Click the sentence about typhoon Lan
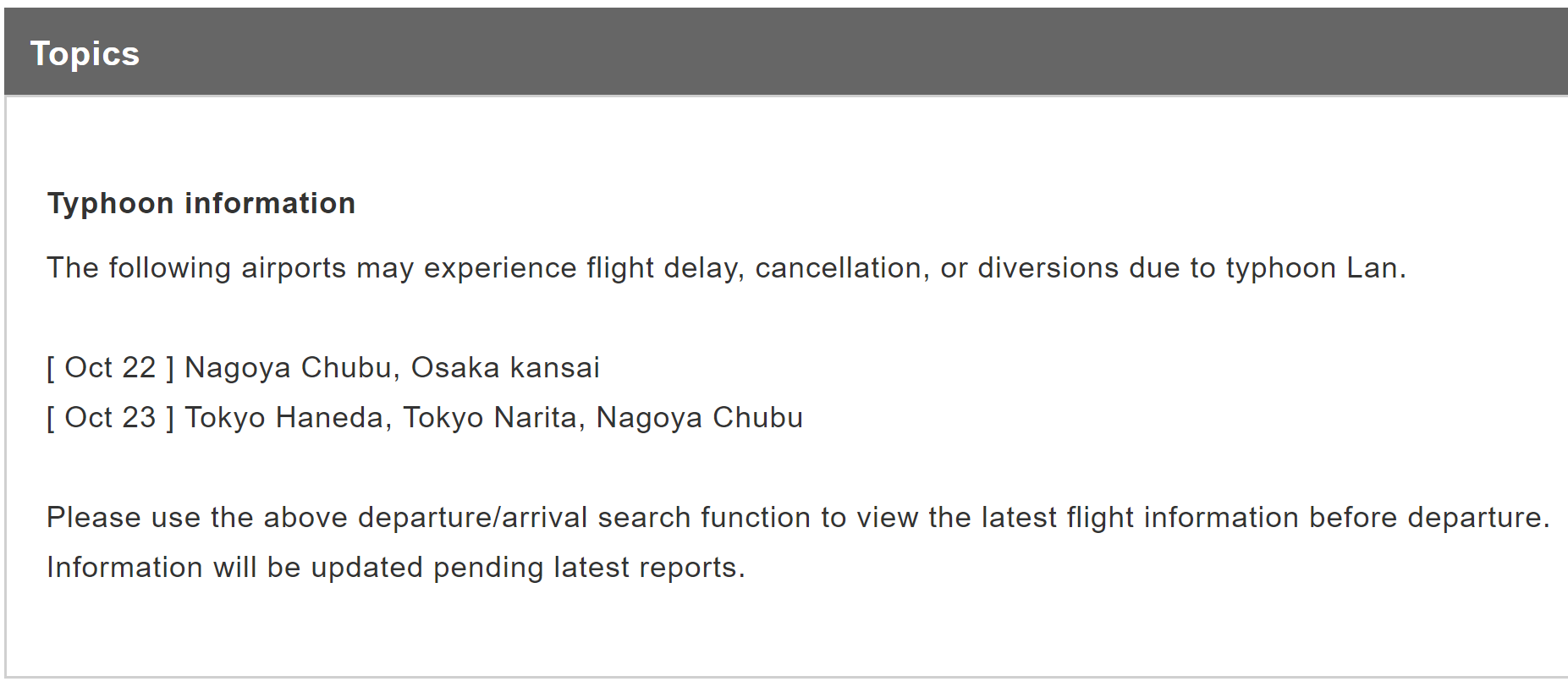The width and height of the screenshot is (1568, 687). pos(726,268)
